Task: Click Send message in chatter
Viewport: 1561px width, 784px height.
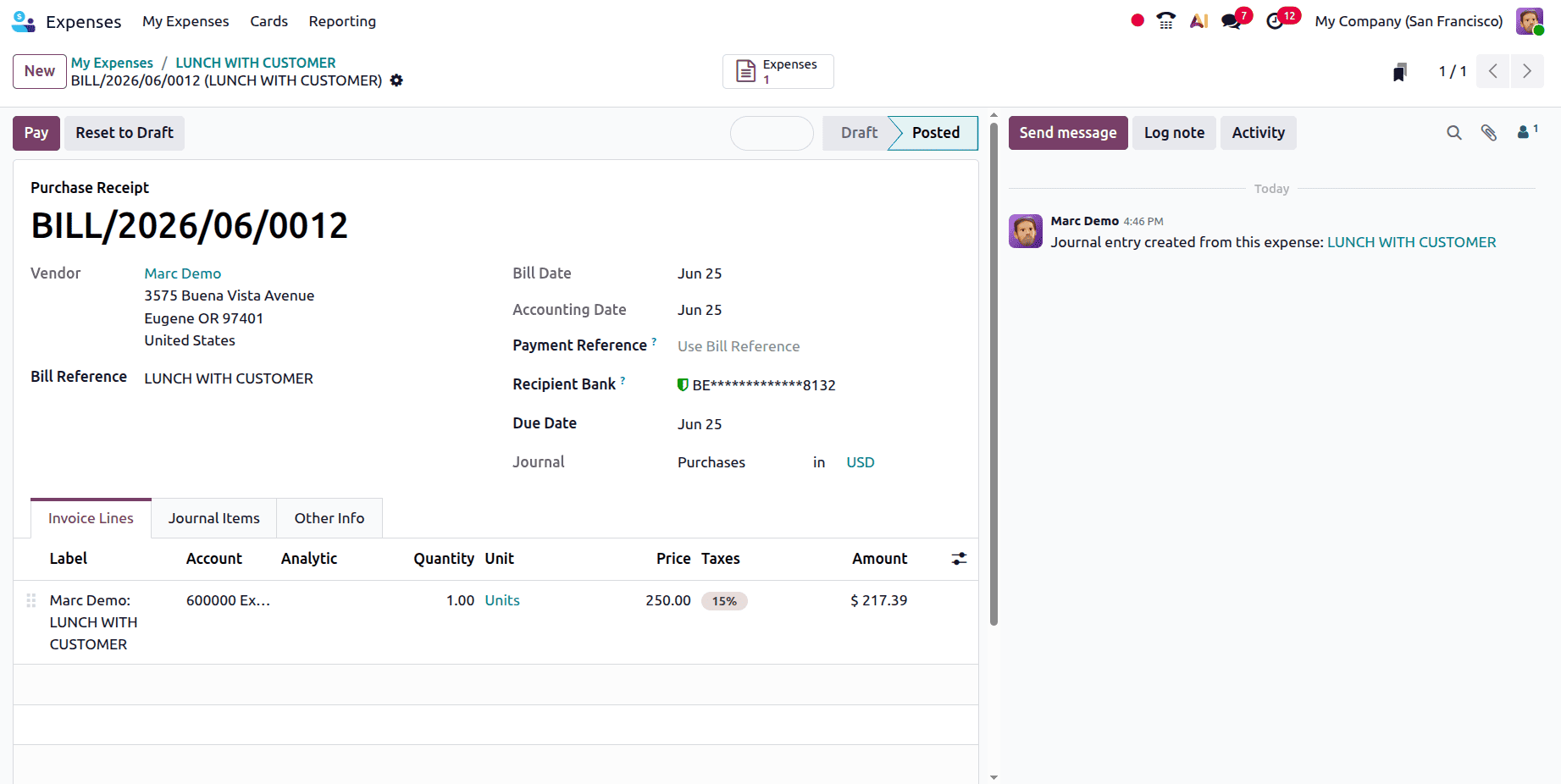Action: pyautogui.click(x=1068, y=133)
